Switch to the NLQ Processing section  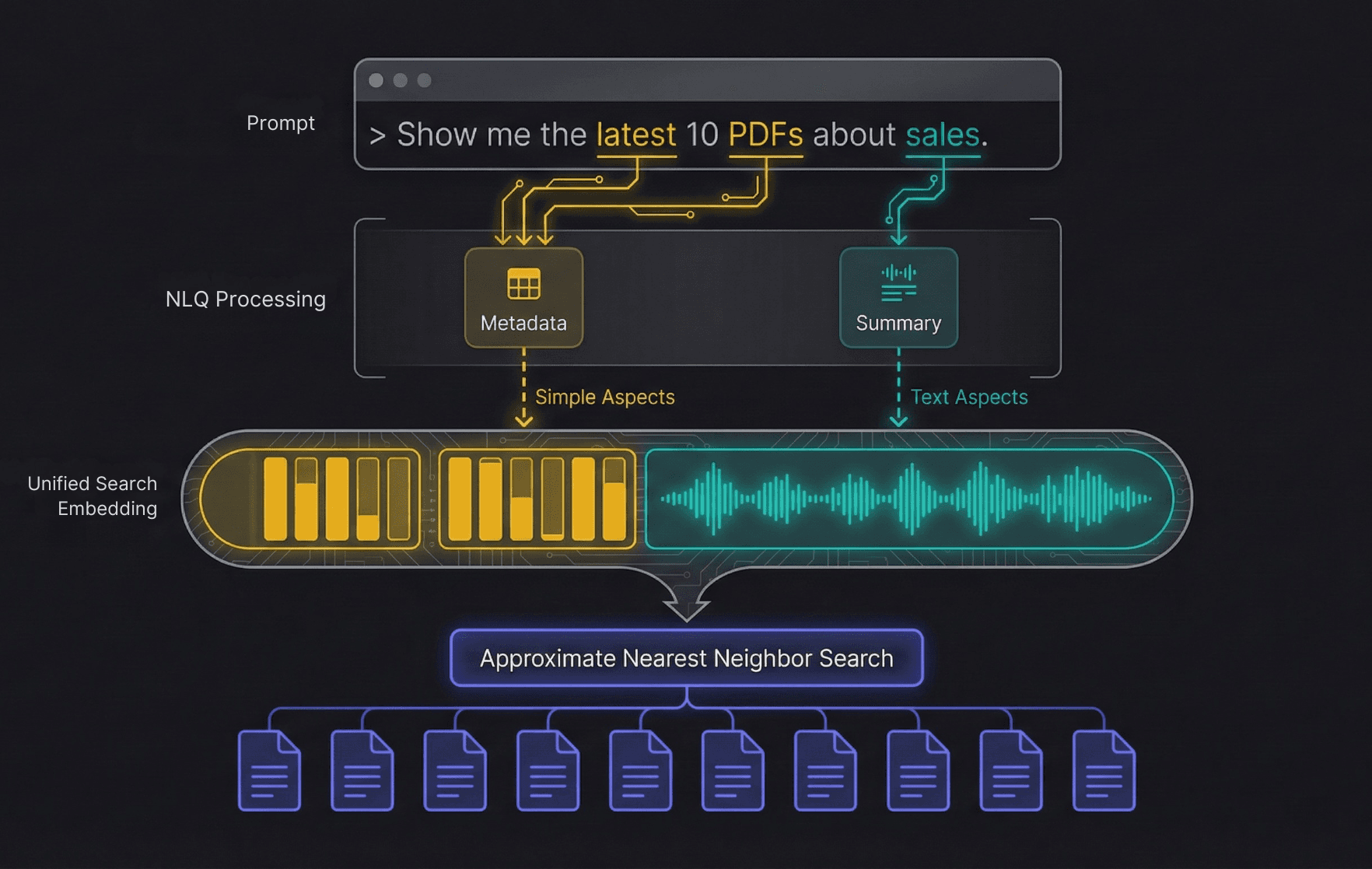[x=245, y=299]
